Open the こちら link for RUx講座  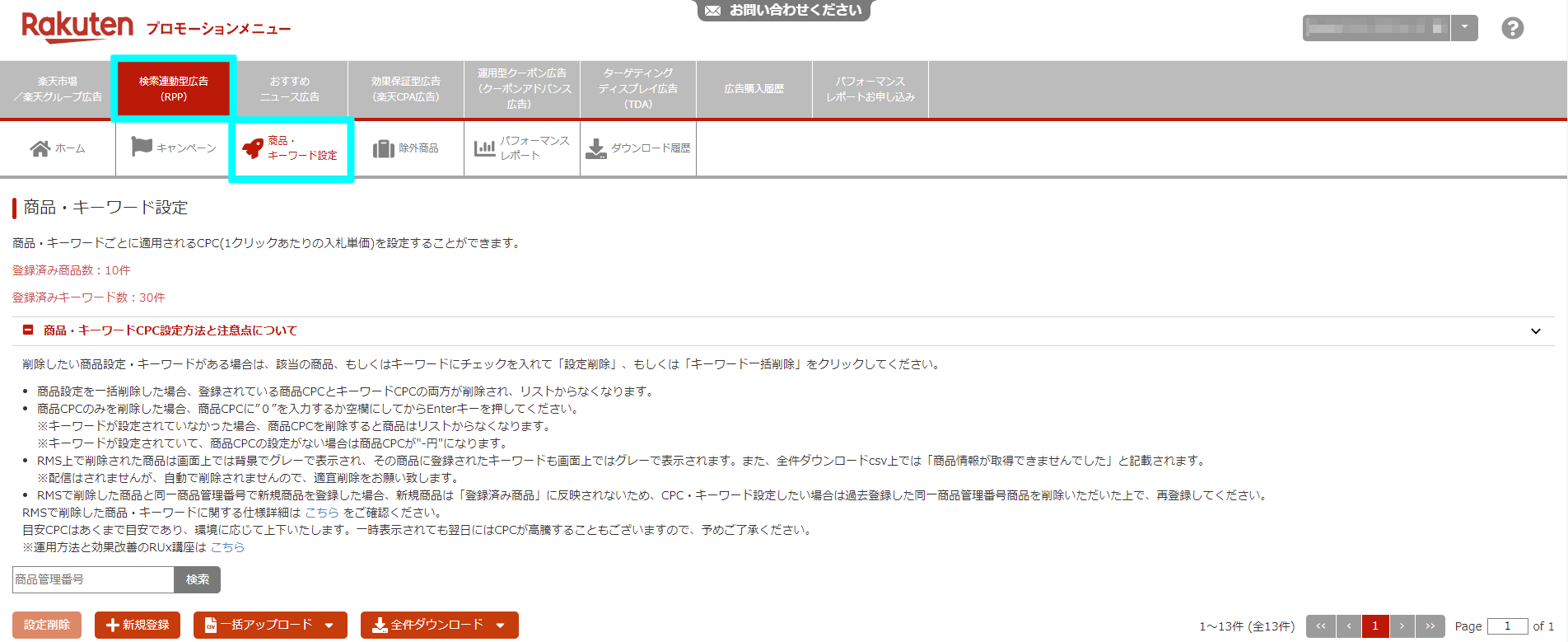[227, 547]
